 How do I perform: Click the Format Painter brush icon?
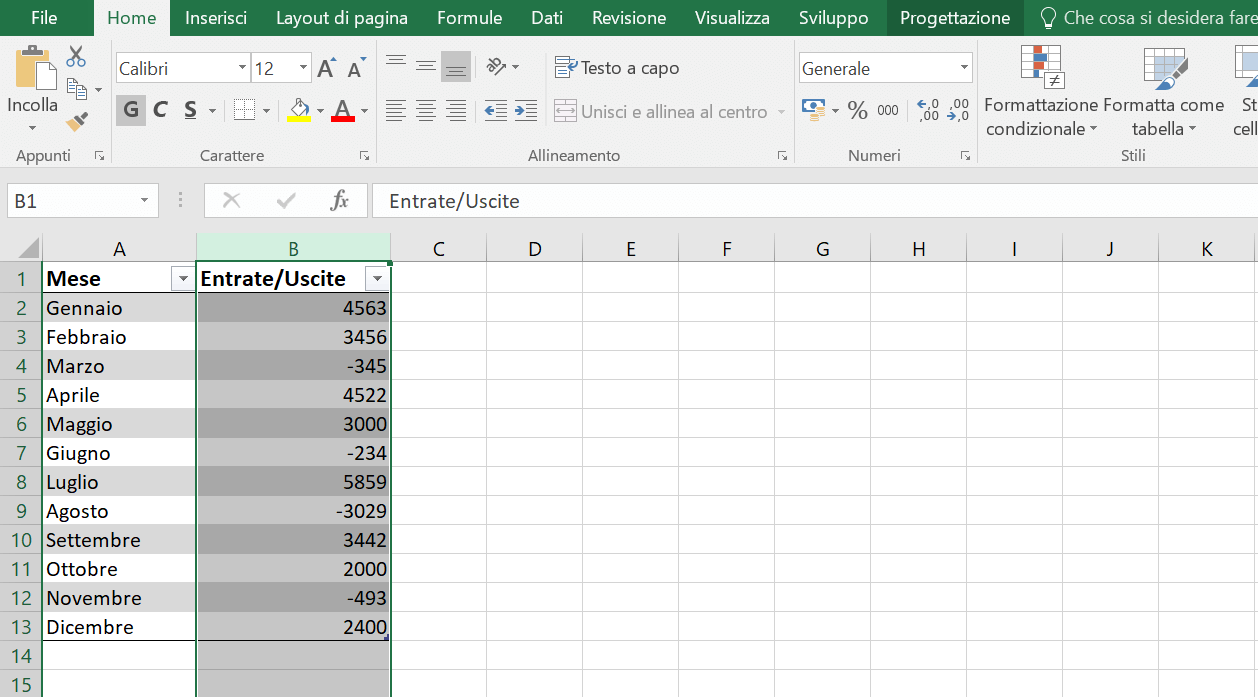(x=77, y=122)
